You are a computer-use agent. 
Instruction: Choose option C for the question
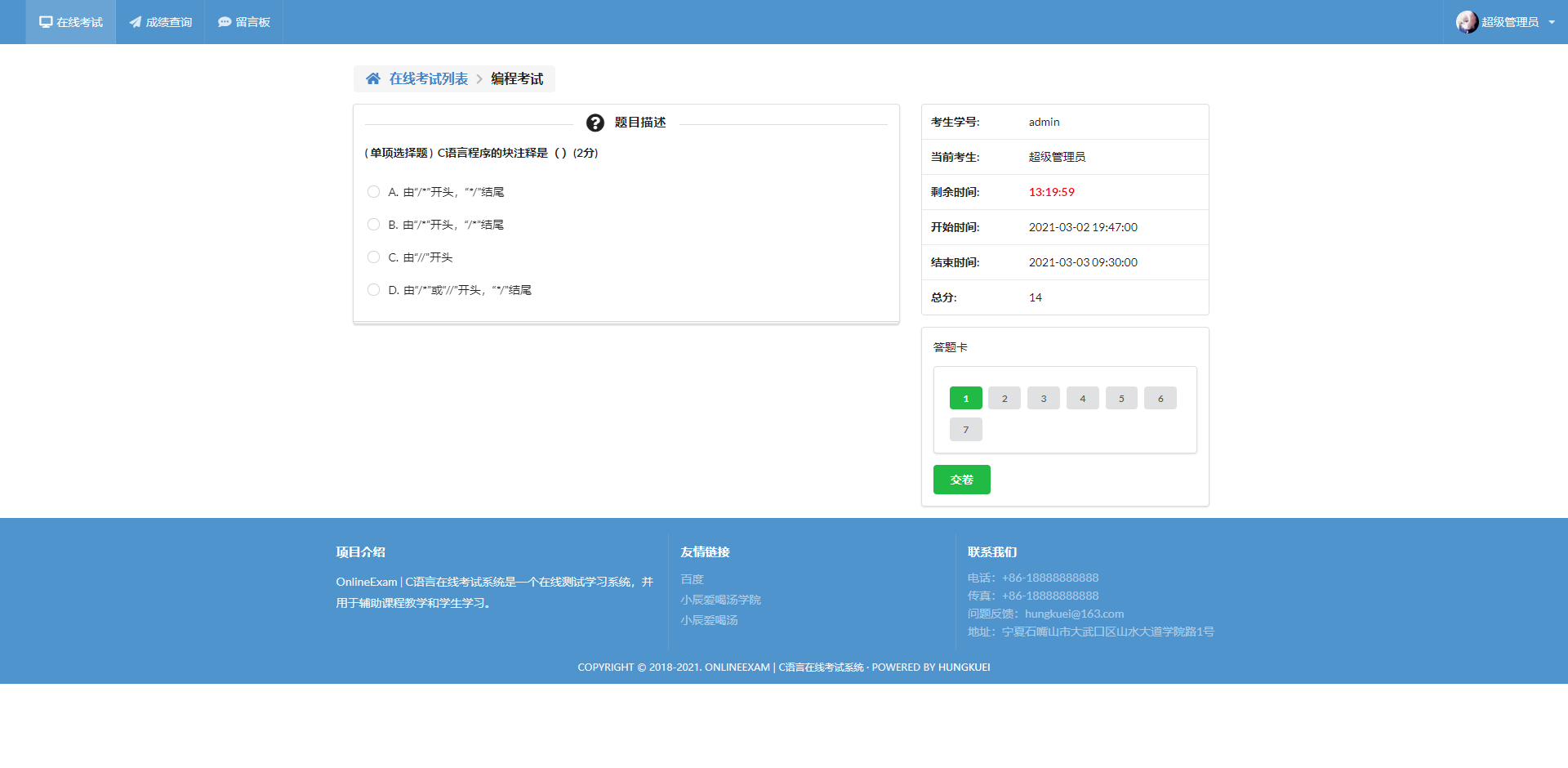tap(374, 257)
